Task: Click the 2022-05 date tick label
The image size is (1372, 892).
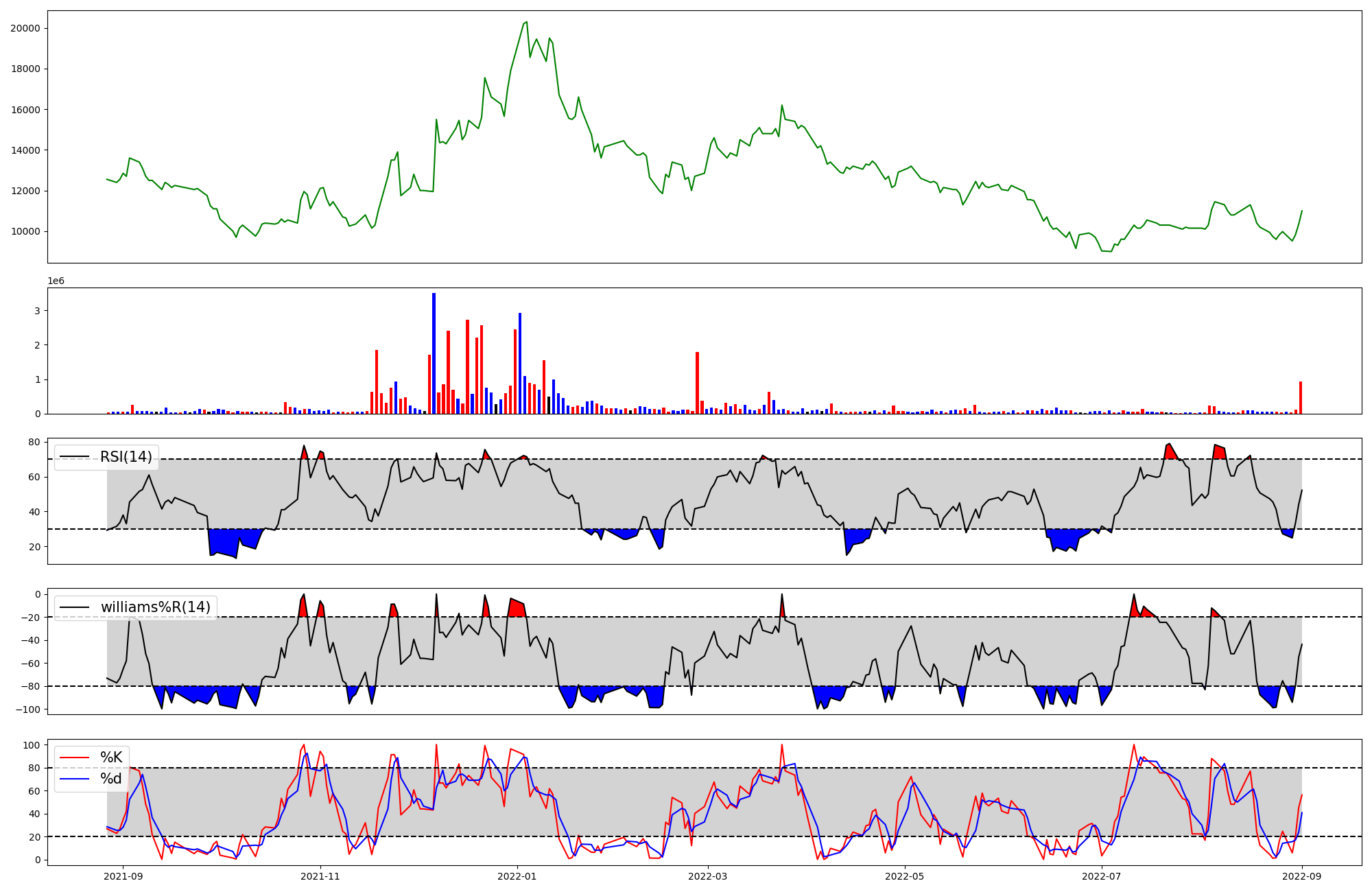Action: [904, 876]
